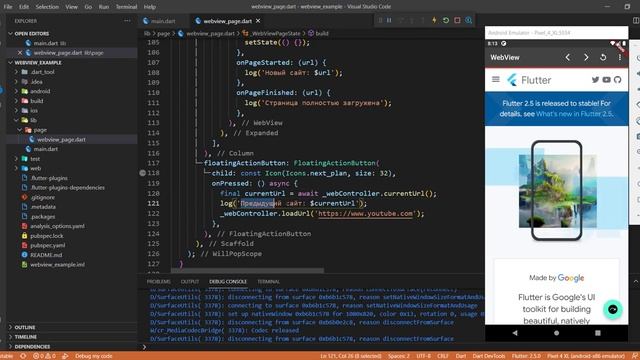Reload page in emulator WebView toolbar
The height and width of the screenshot is (360, 640).
point(603,58)
